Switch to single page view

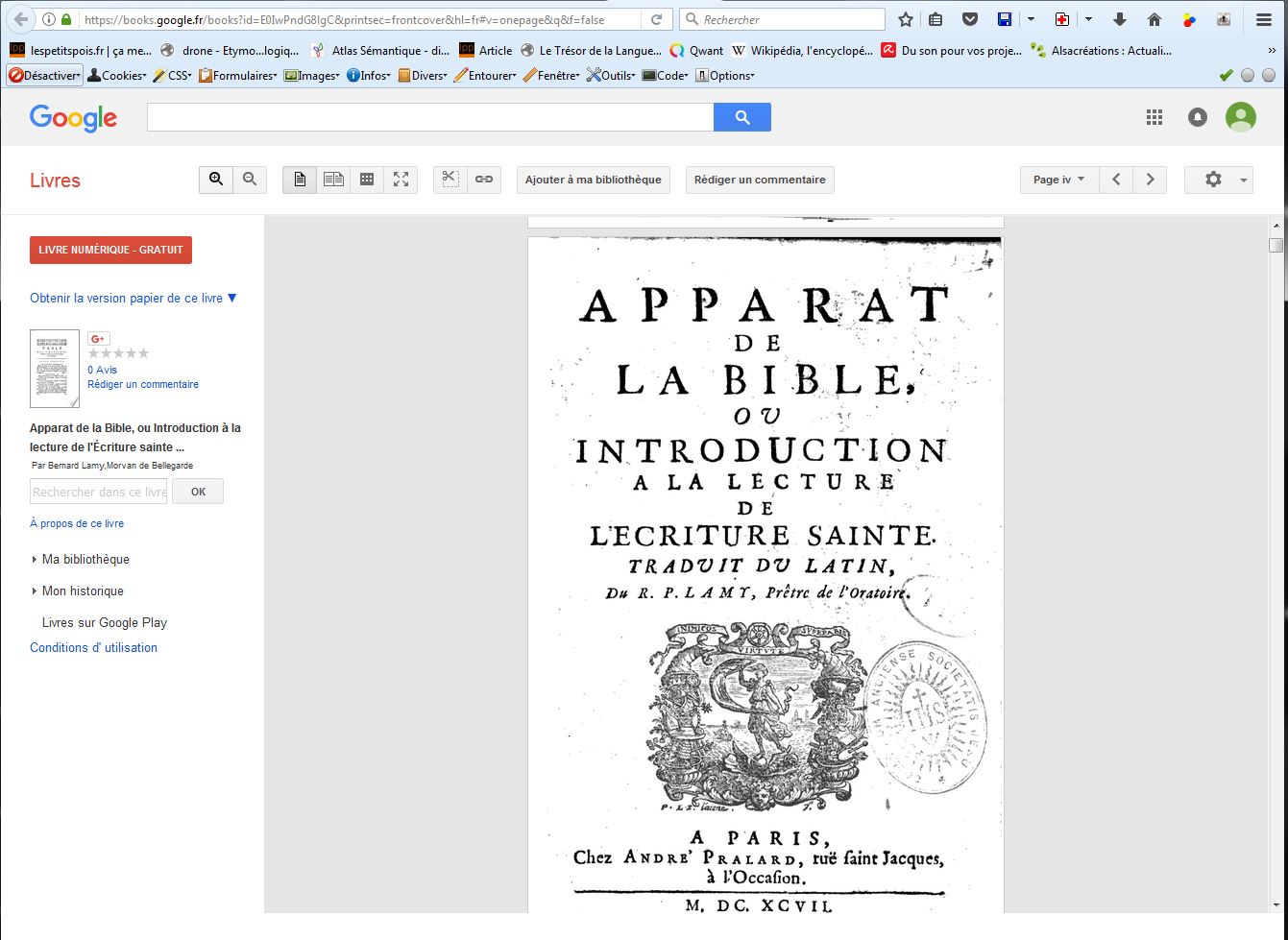pos(300,180)
